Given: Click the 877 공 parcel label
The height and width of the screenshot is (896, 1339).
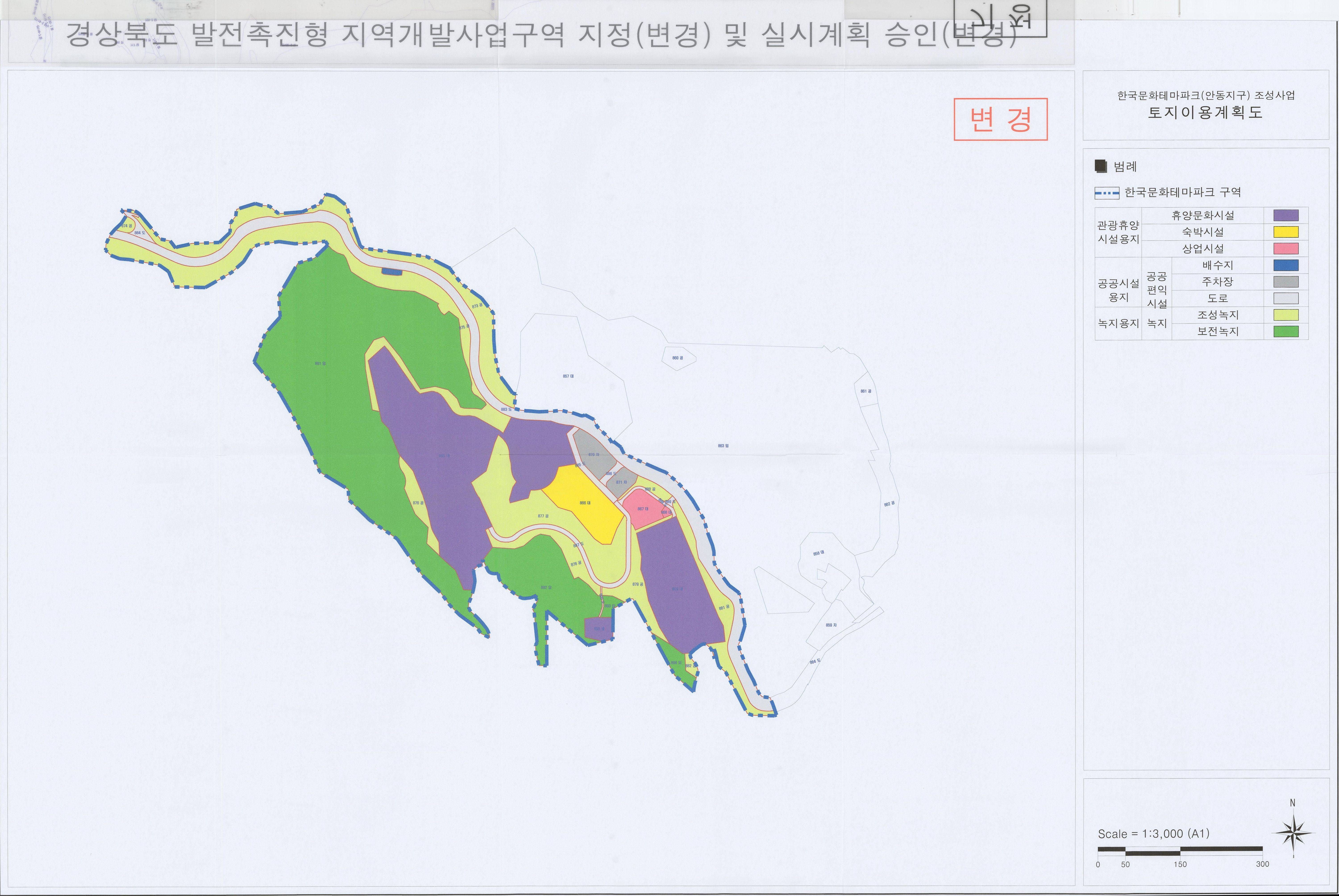Looking at the screenshot, I should tap(543, 516).
